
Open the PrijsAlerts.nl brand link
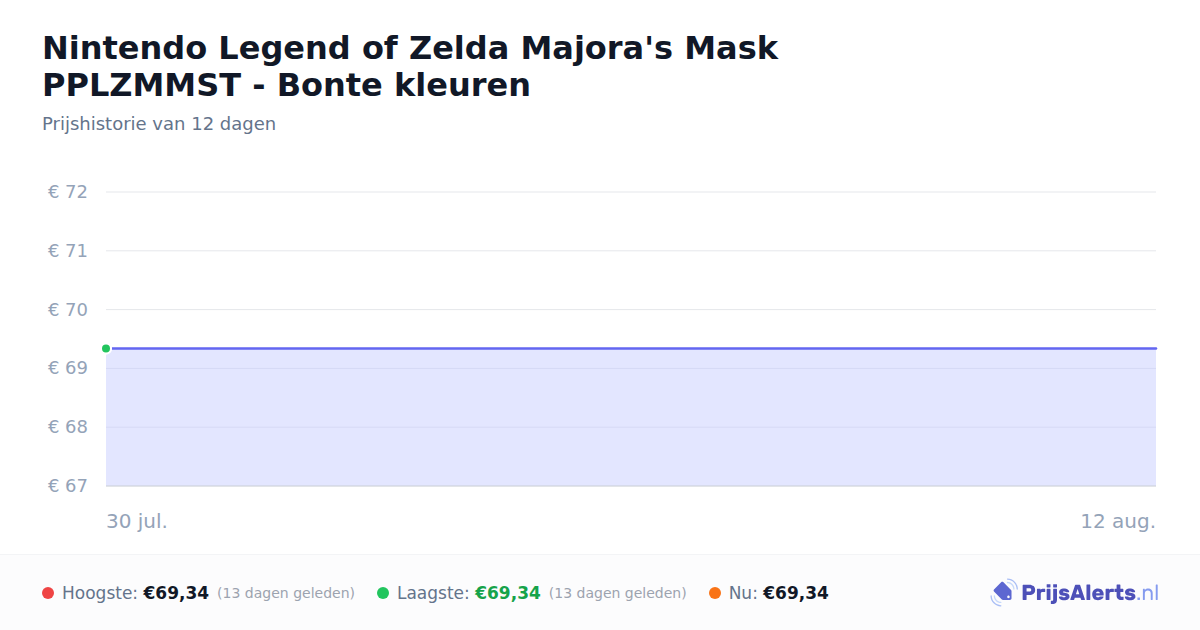(x=1075, y=593)
